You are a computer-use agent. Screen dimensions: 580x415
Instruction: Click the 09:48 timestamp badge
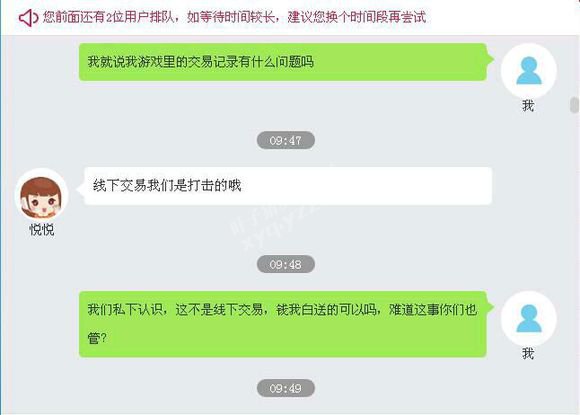(286, 264)
